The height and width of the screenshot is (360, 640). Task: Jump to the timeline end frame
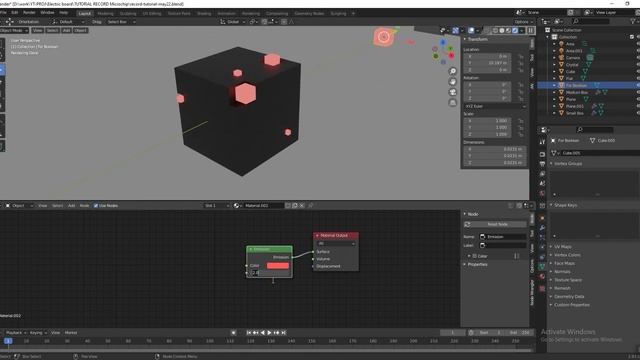click(x=283, y=333)
